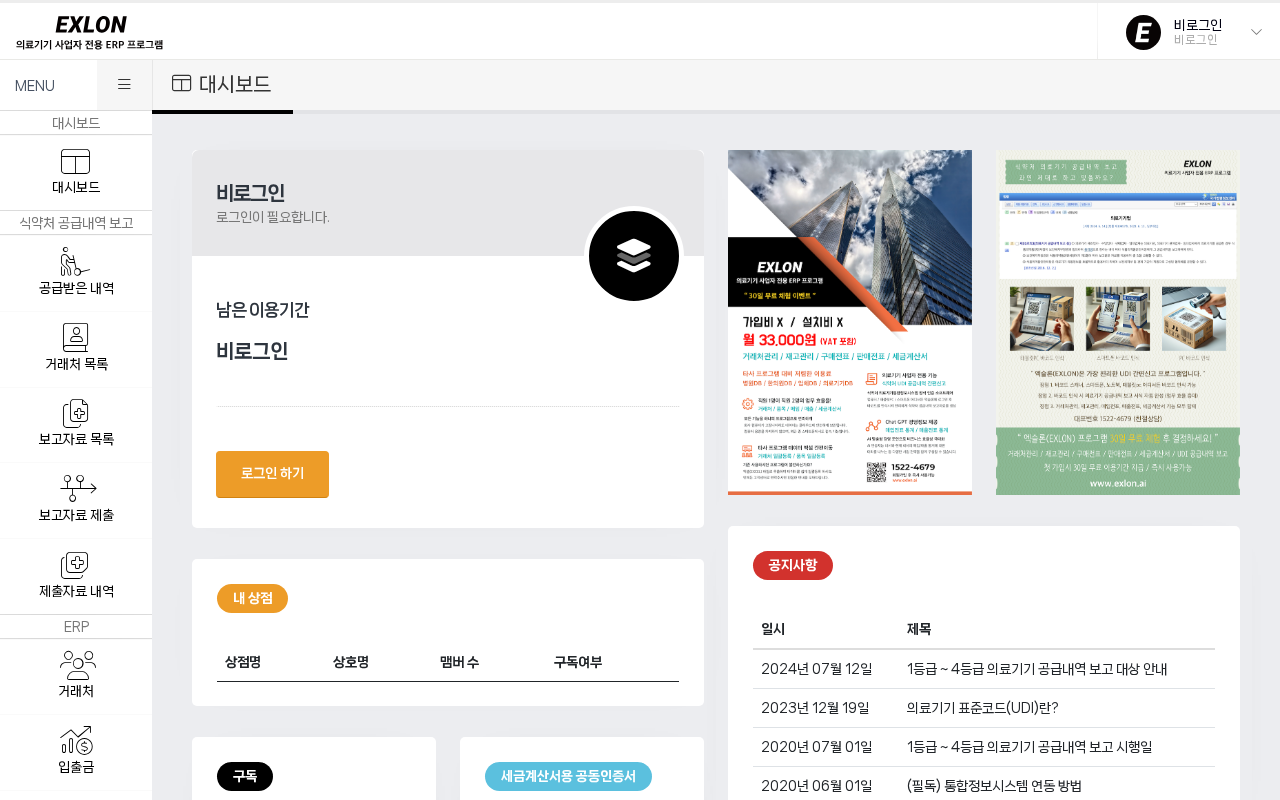Open 제출자료 내역 in the sidebar
Viewport: 1280px width, 800px height.
[x=76, y=577]
